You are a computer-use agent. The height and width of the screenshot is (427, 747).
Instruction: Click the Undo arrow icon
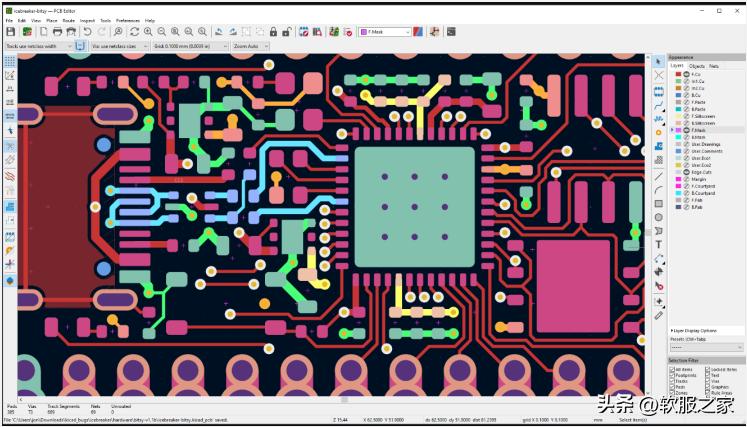tap(88, 32)
